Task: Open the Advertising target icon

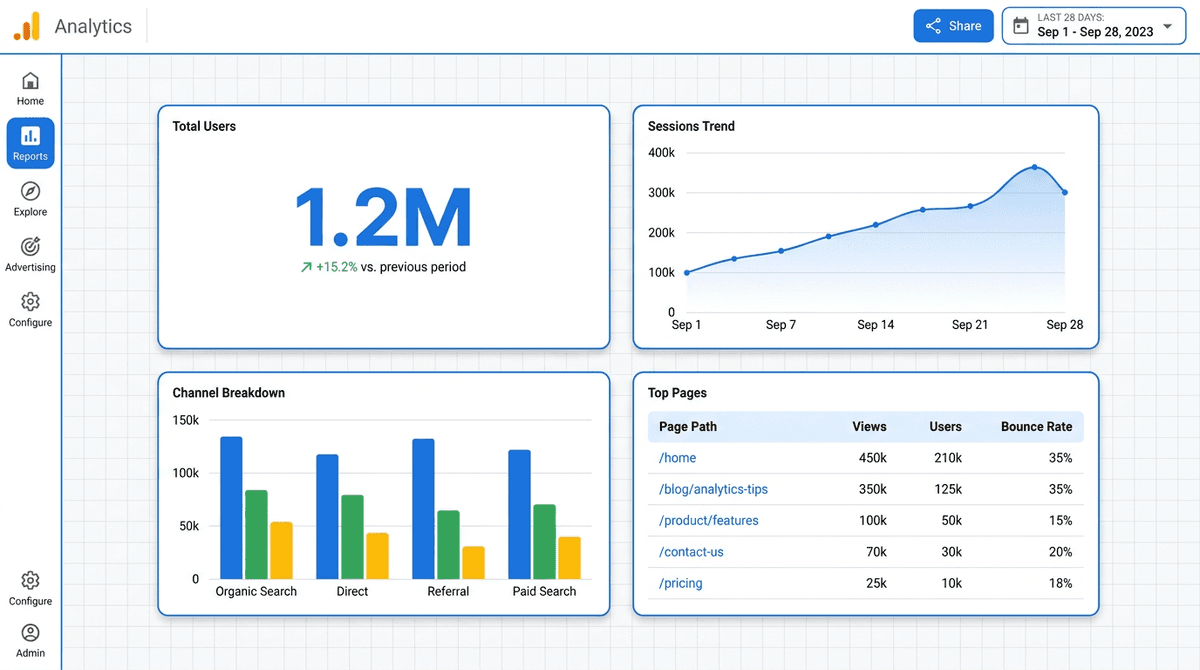Action: 30,246
